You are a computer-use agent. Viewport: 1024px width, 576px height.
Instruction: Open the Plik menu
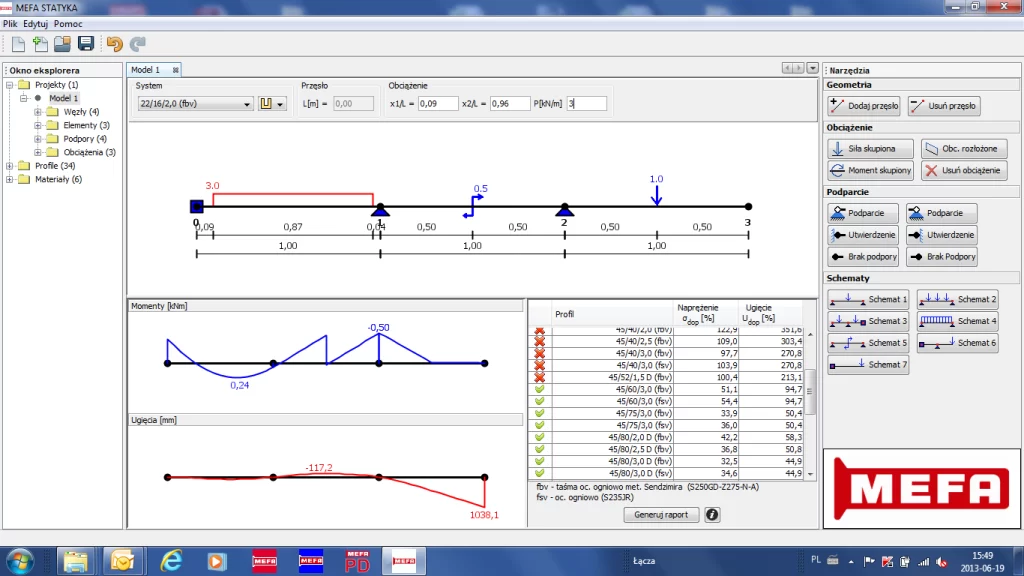click(x=10, y=24)
